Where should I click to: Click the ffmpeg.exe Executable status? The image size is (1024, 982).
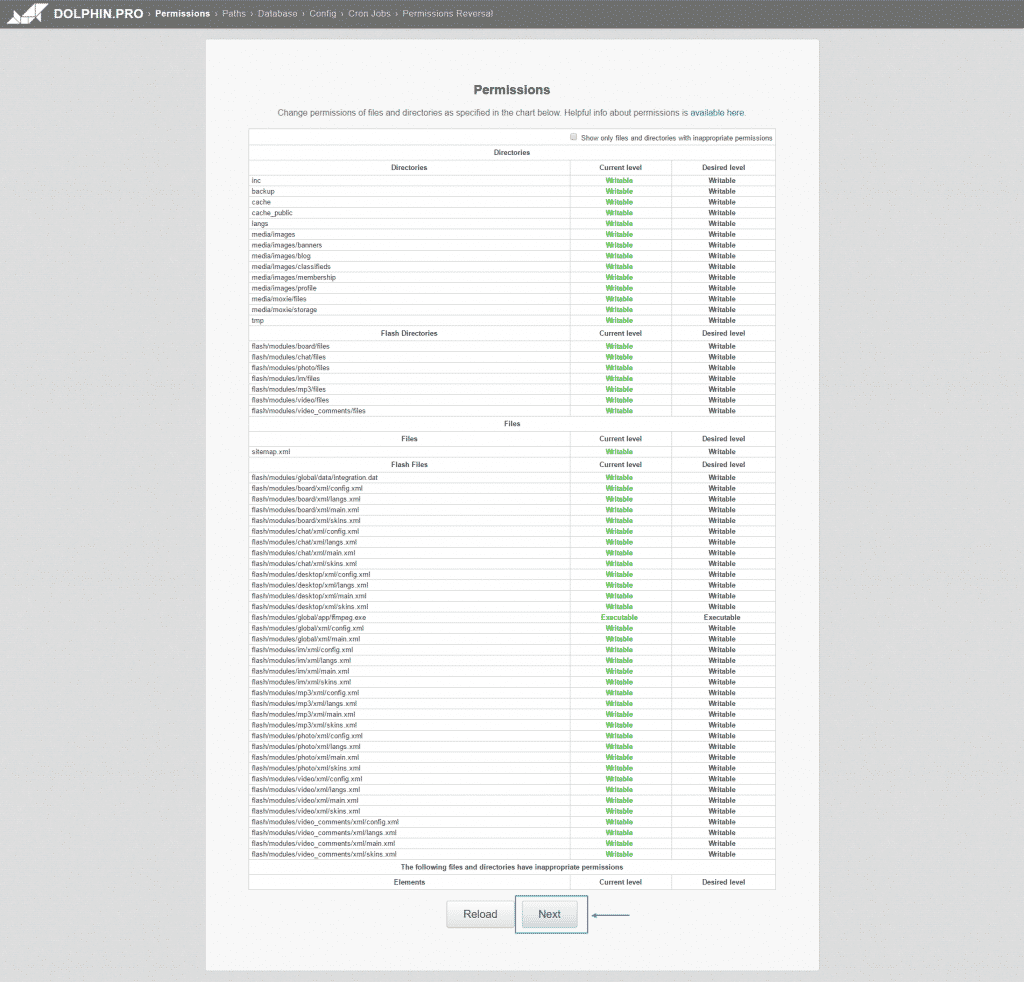619,618
